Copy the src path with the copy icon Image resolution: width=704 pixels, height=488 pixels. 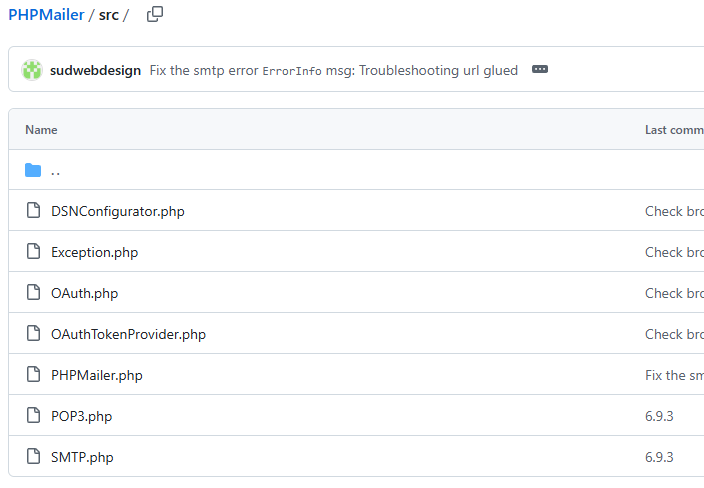click(x=155, y=14)
